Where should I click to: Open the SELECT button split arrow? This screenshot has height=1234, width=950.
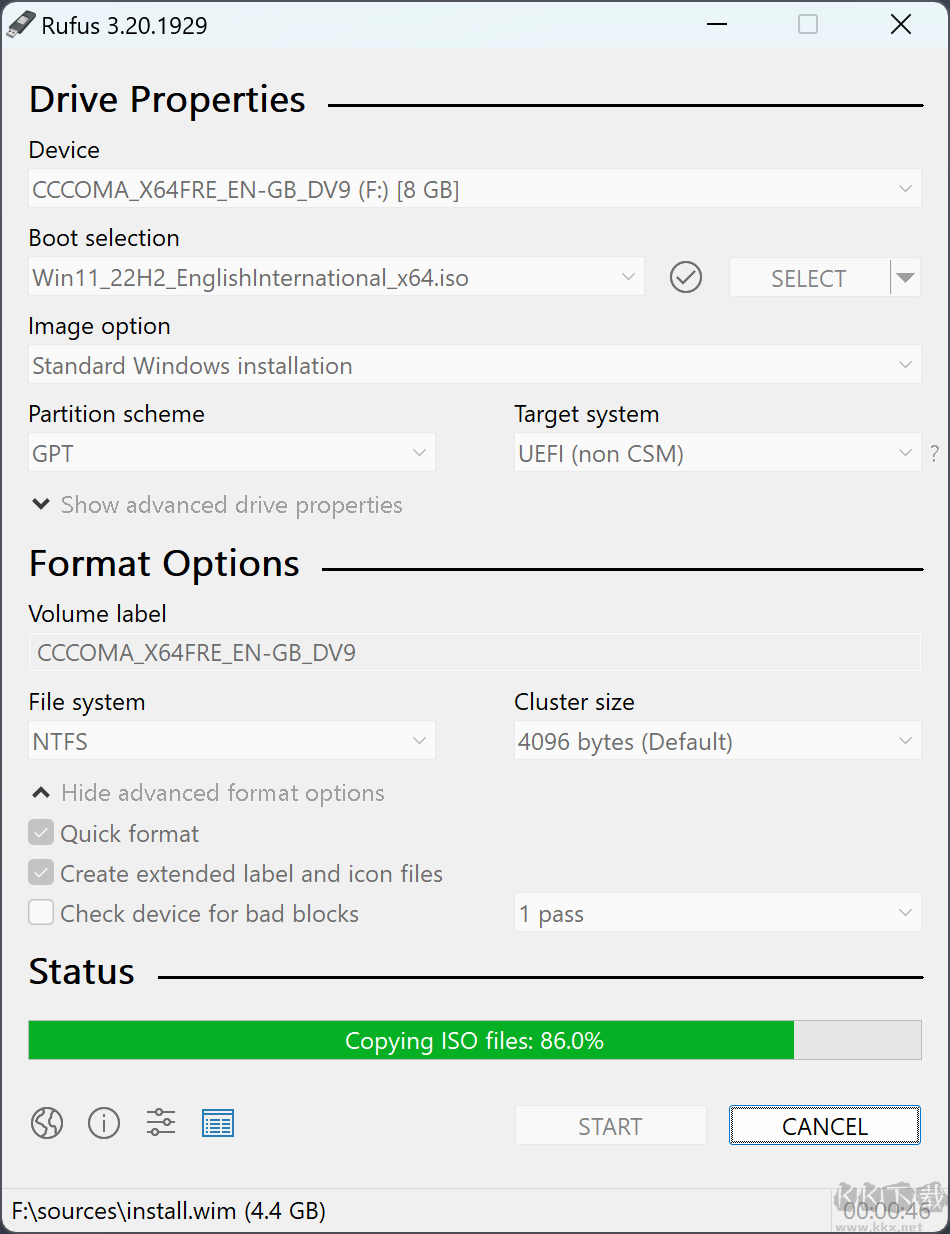click(x=905, y=278)
